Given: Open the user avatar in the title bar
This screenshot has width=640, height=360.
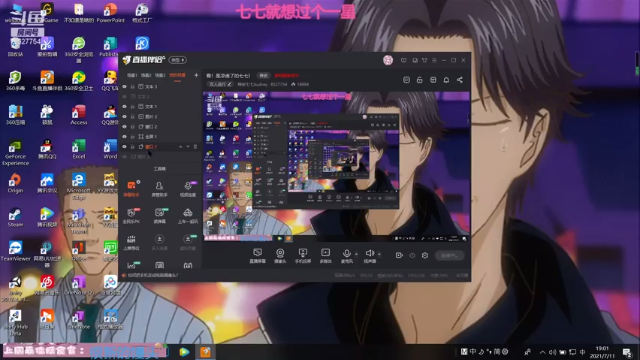Looking at the screenshot, I should [x=388, y=60].
